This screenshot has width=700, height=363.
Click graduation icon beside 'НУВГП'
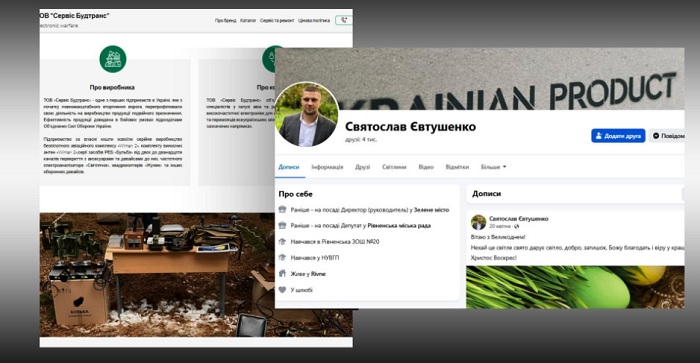282,258
